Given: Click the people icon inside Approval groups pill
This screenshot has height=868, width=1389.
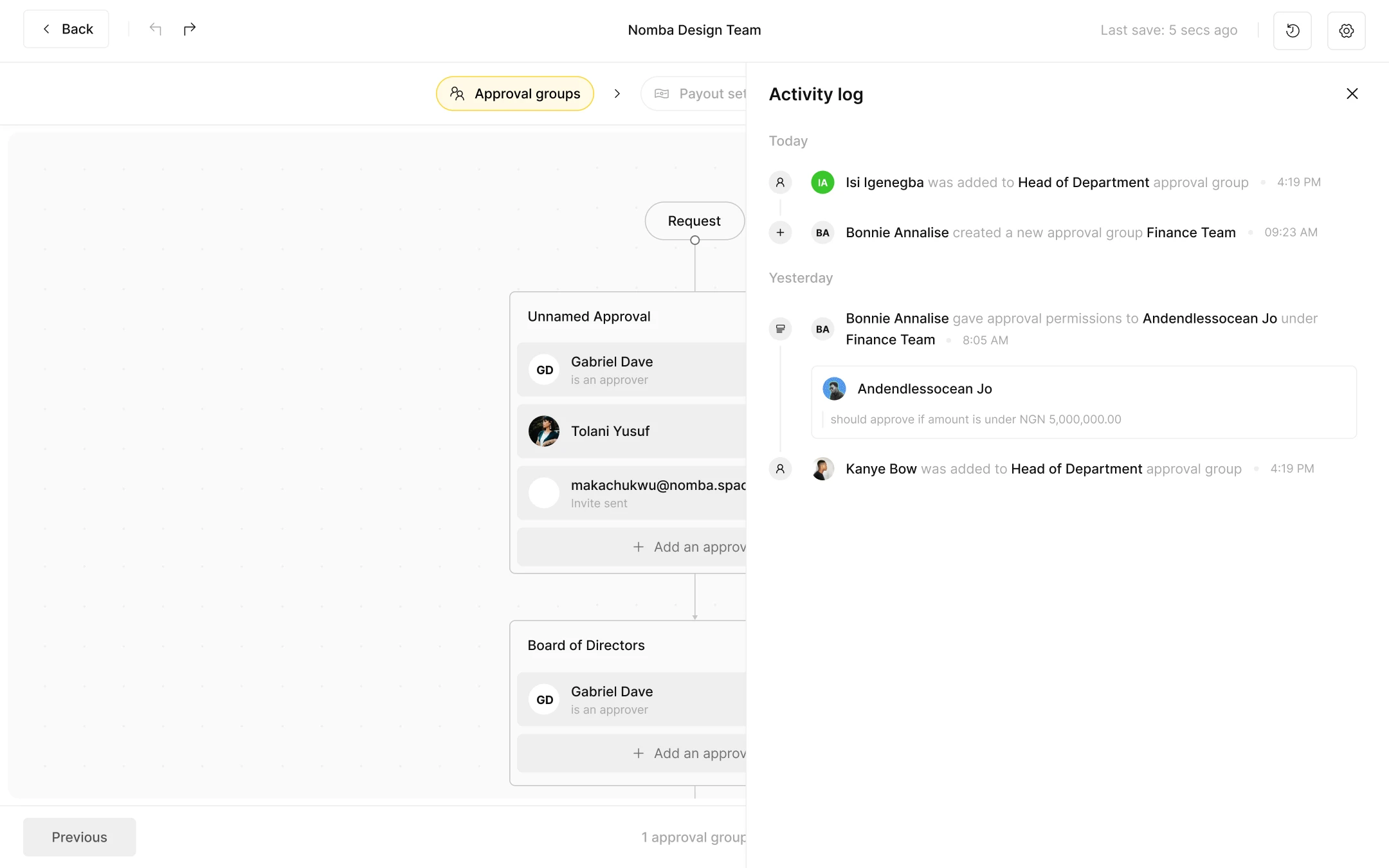Looking at the screenshot, I should [x=457, y=93].
